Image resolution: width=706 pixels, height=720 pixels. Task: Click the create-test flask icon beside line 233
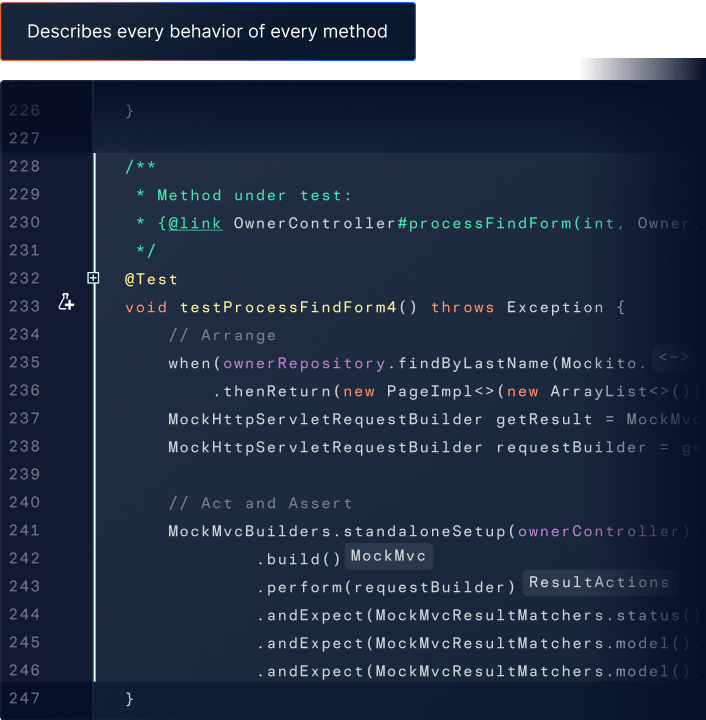coord(66,302)
